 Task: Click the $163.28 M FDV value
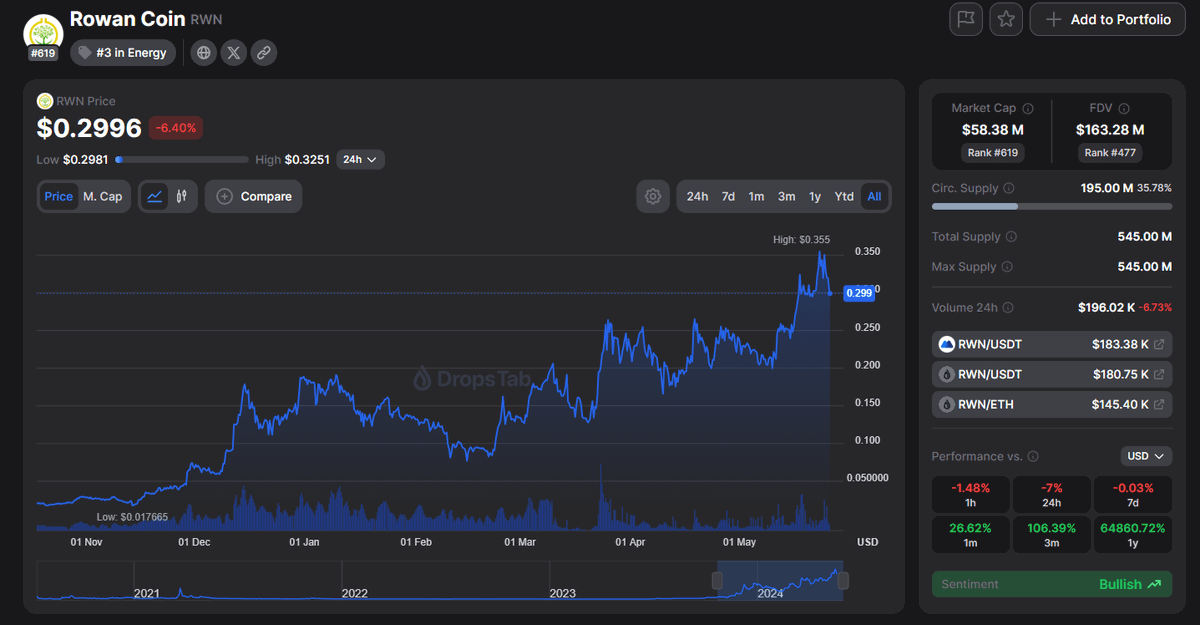[x=1110, y=130]
